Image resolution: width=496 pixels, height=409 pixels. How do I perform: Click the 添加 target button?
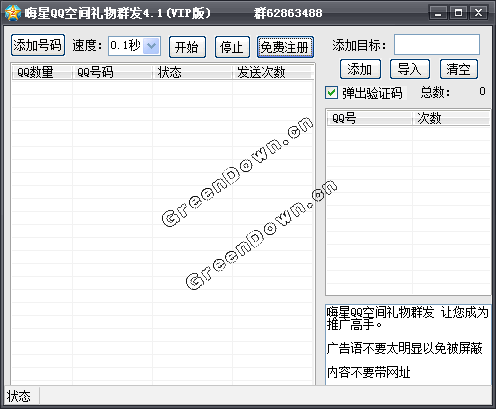[360, 69]
